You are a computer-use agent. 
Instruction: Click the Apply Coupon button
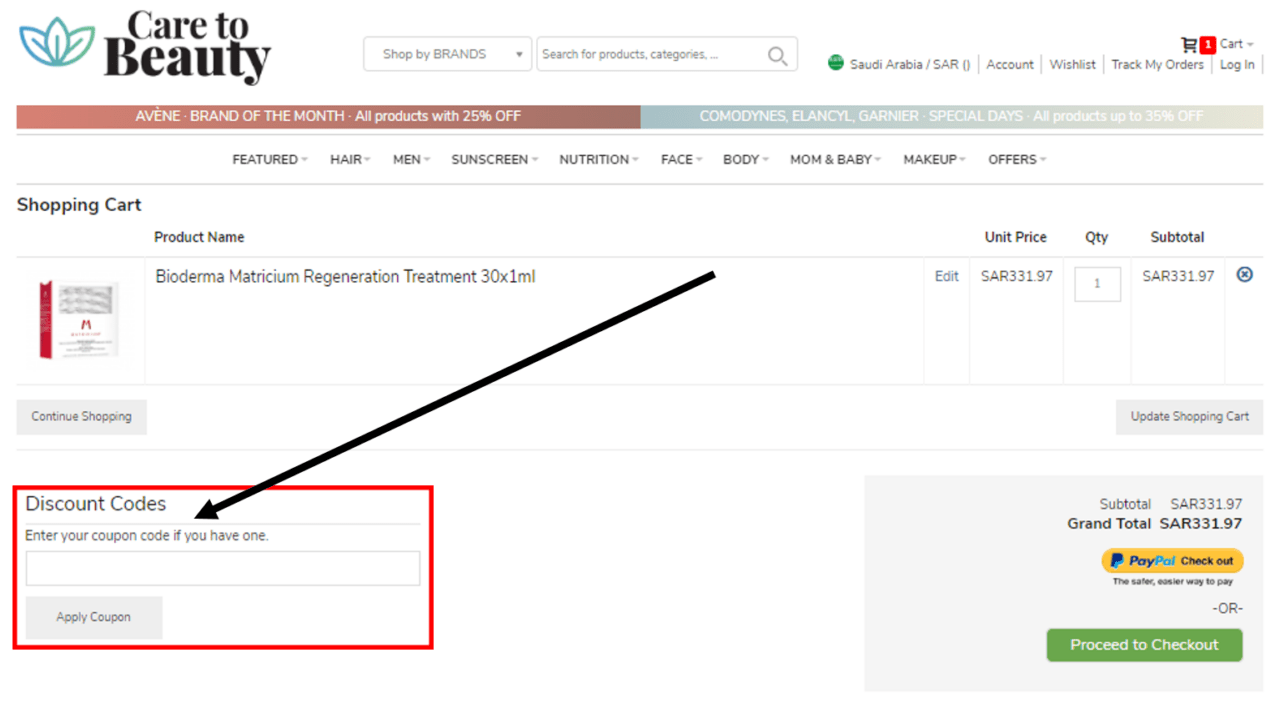(x=94, y=617)
